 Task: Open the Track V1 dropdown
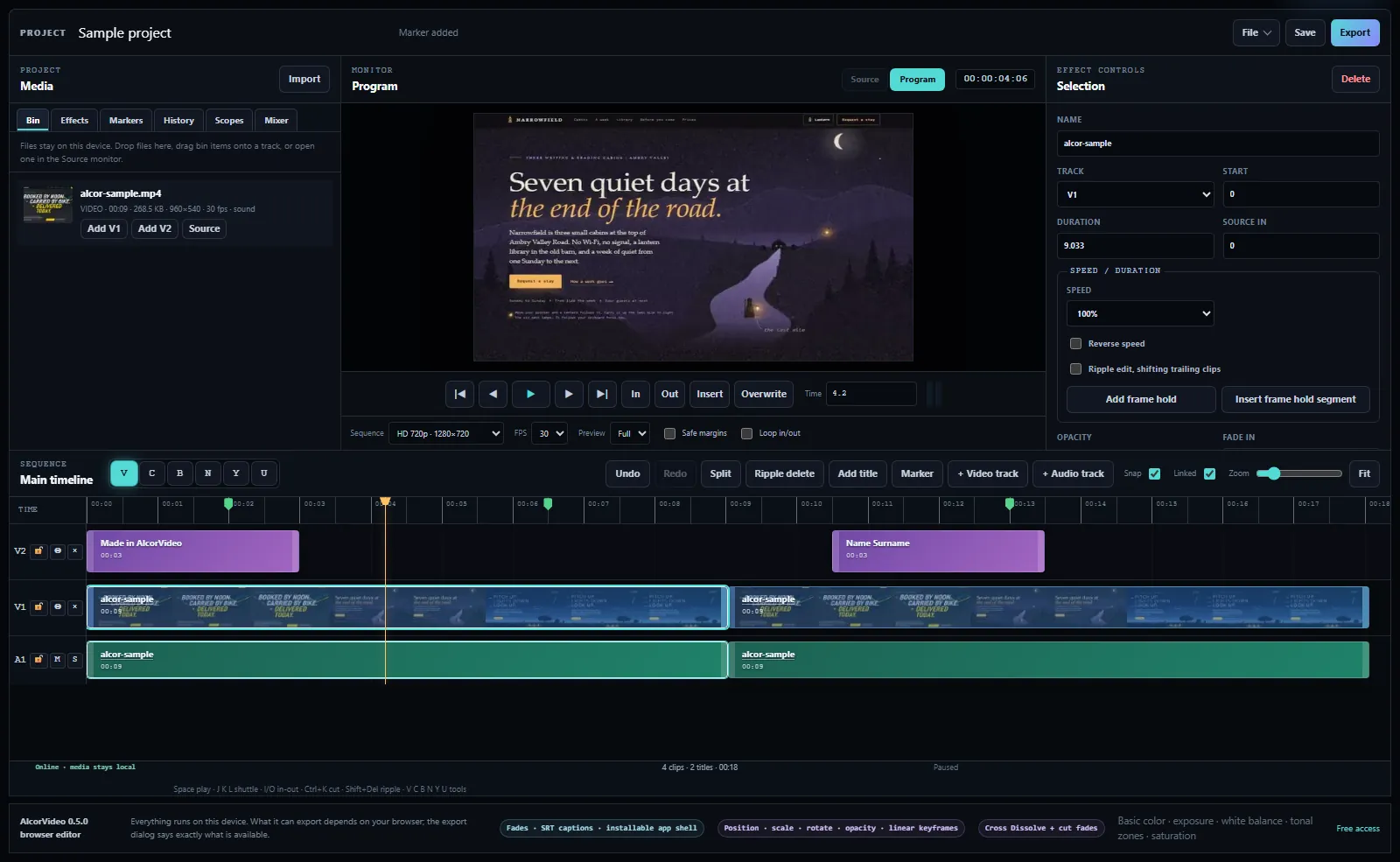pyautogui.click(x=1136, y=194)
